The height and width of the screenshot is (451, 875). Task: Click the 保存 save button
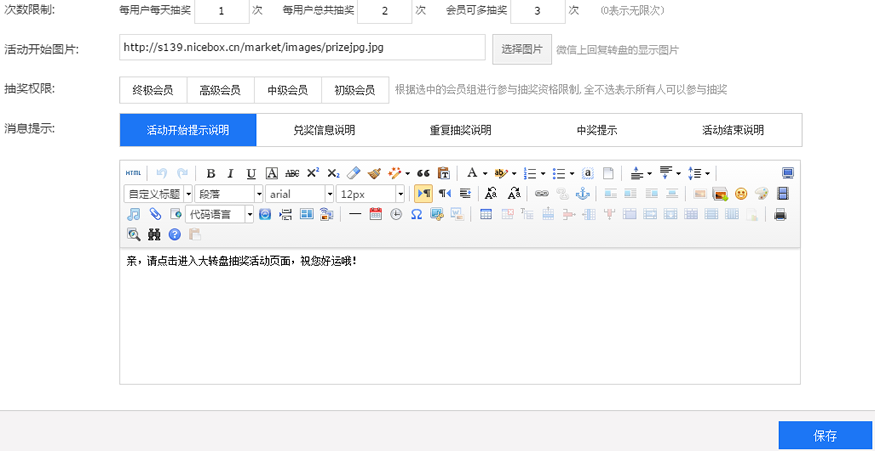pos(825,436)
